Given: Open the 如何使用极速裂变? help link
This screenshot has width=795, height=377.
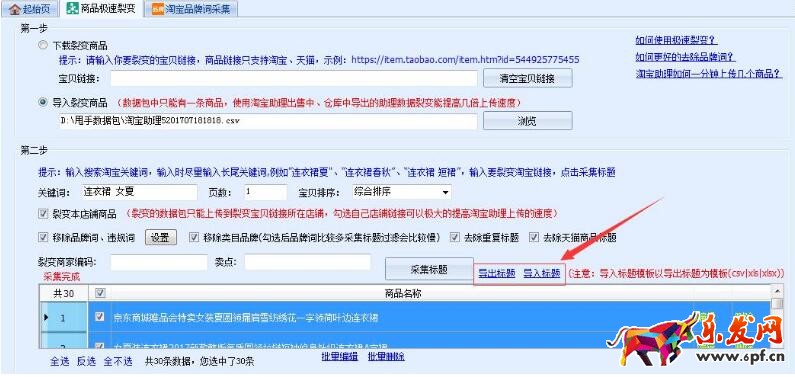Looking at the screenshot, I should click(676, 41).
